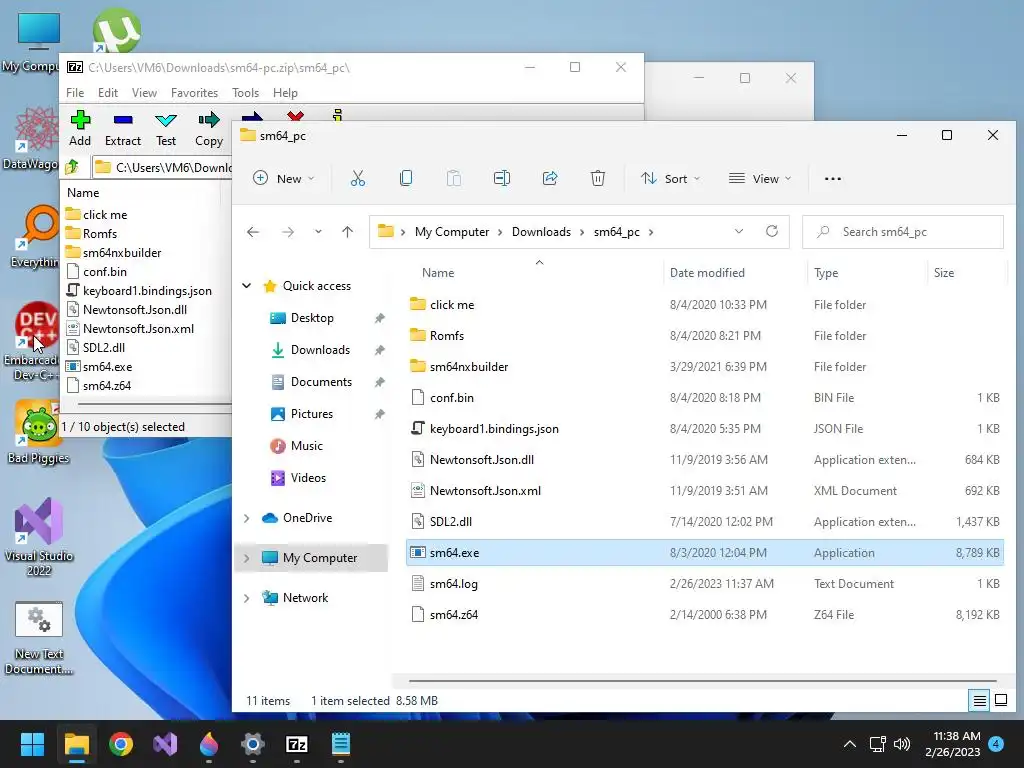Go up one folder level in Explorer
The height and width of the screenshot is (768, 1024).
[x=347, y=232]
